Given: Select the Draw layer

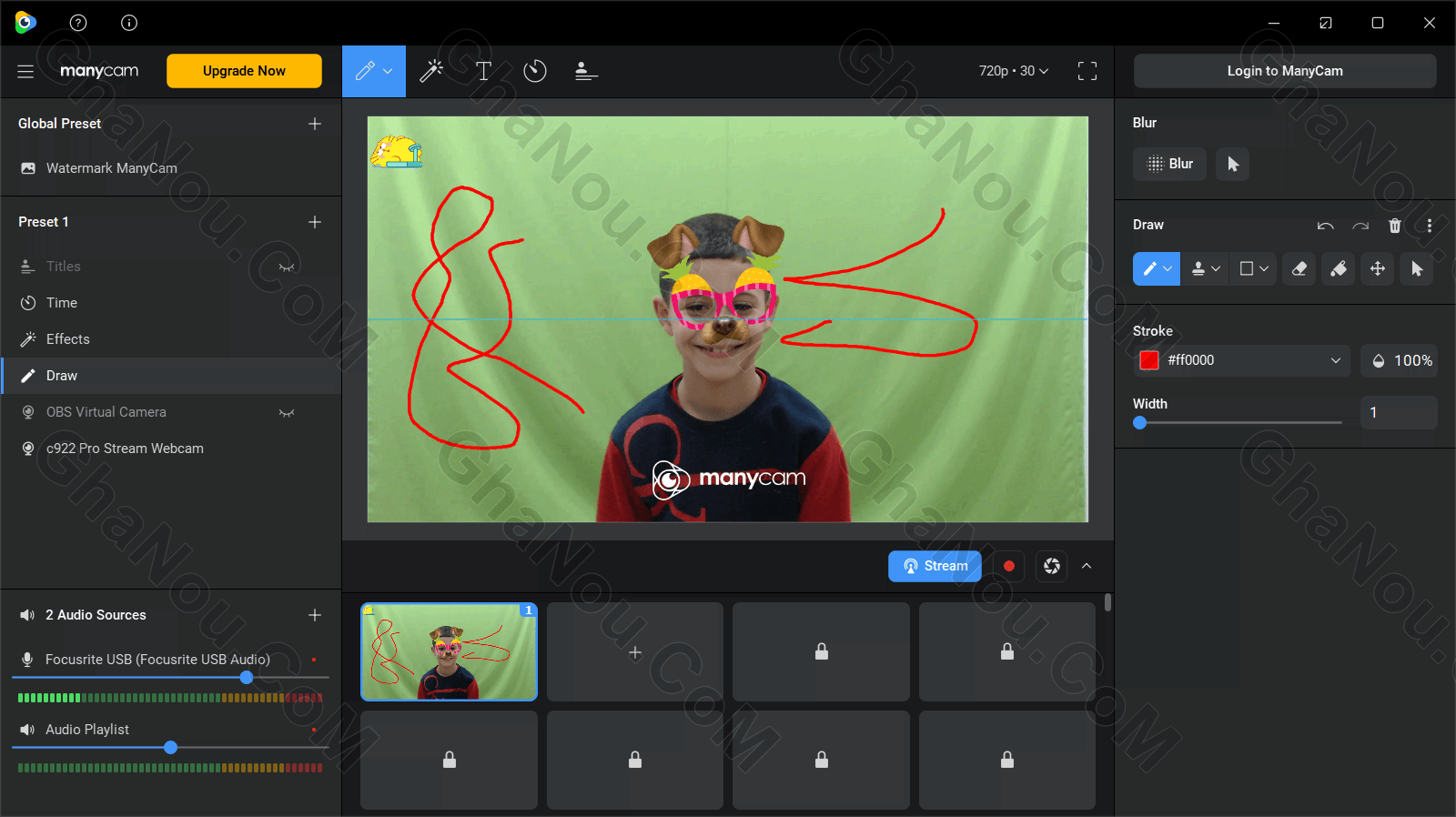Looking at the screenshot, I should tap(171, 376).
